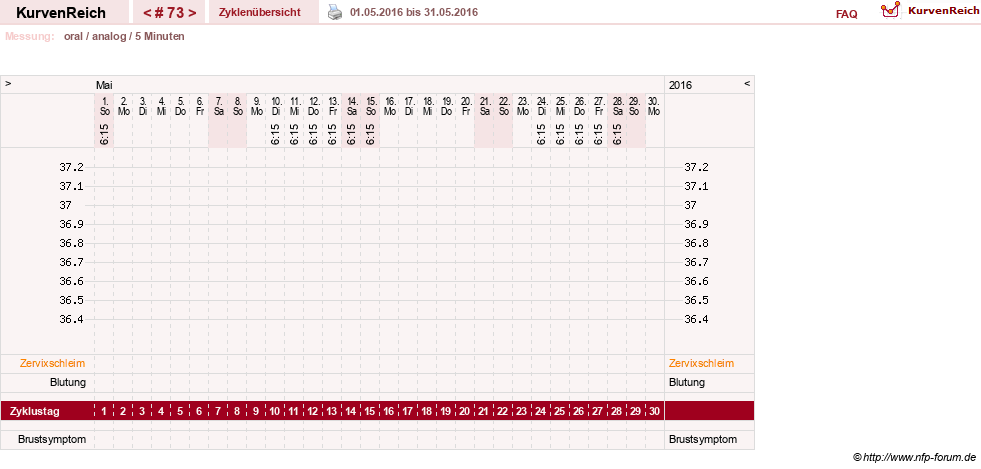The image size is (981, 469).
Task: Open the KurvenReich logo link top right
Action: point(930,11)
